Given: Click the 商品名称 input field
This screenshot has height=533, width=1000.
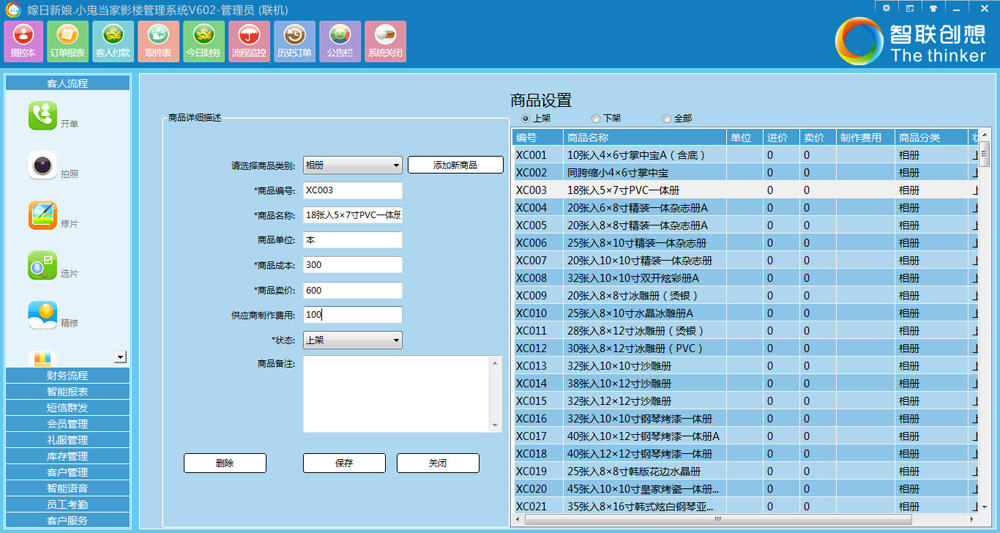Looking at the screenshot, I should click(x=353, y=215).
